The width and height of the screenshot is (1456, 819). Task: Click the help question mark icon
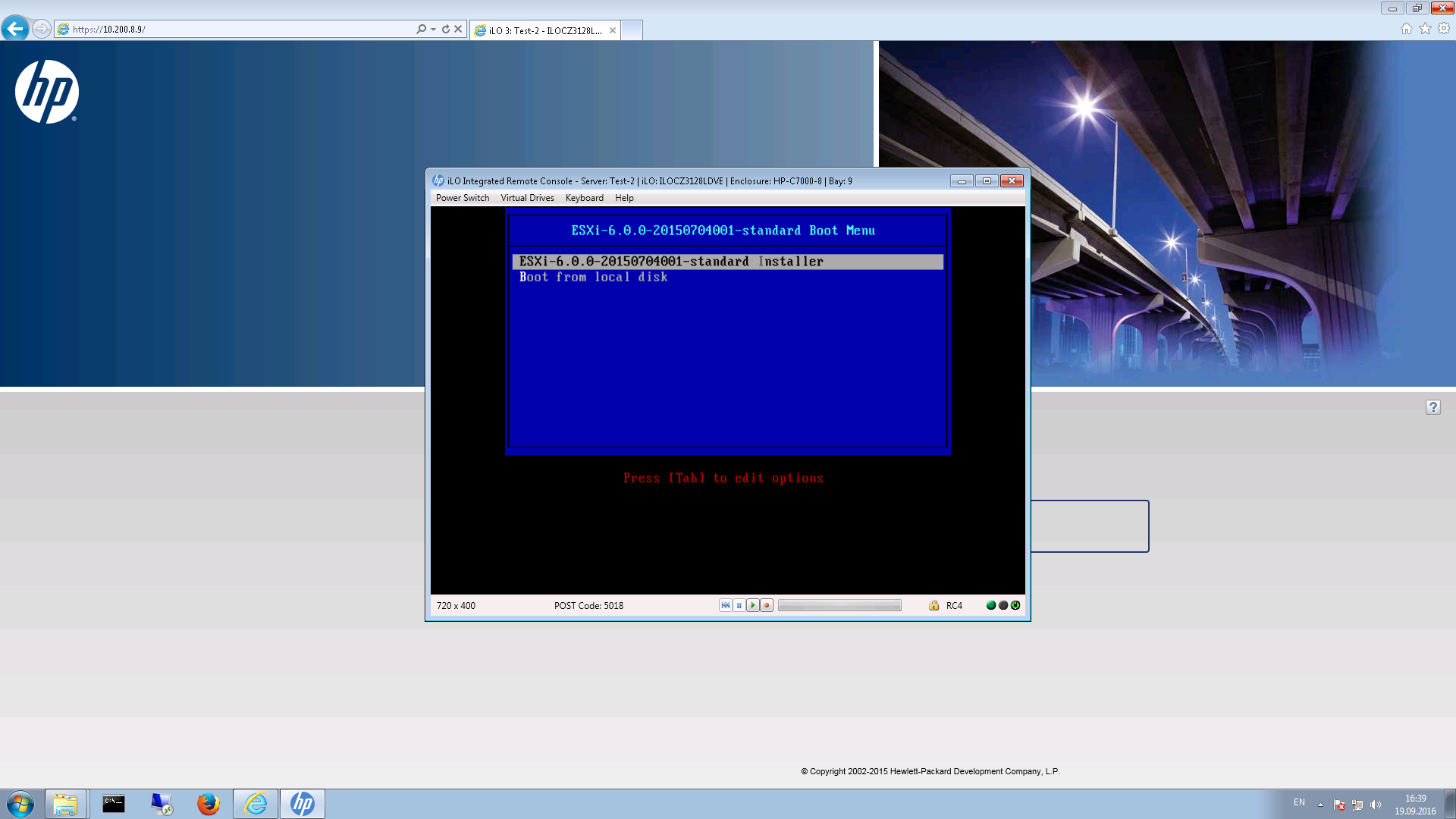click(x=1432, y=407)
